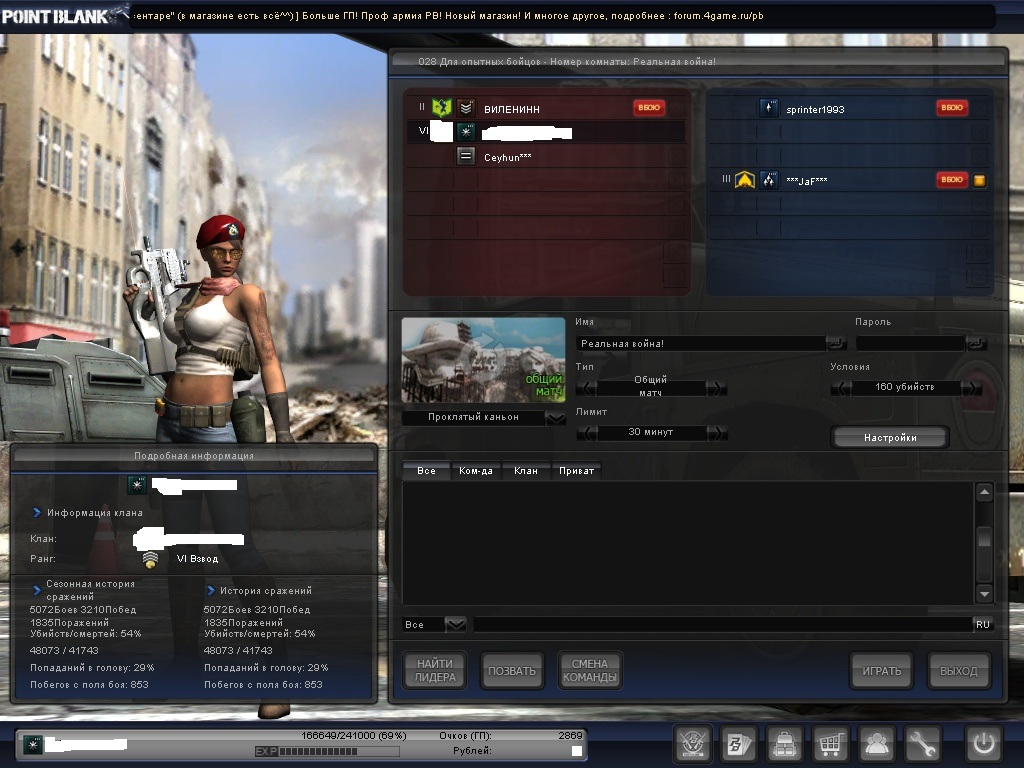Viewport: 1024px width, 768px height.
Task: Click the power exit game icon
Action: (x=984, y=744)
